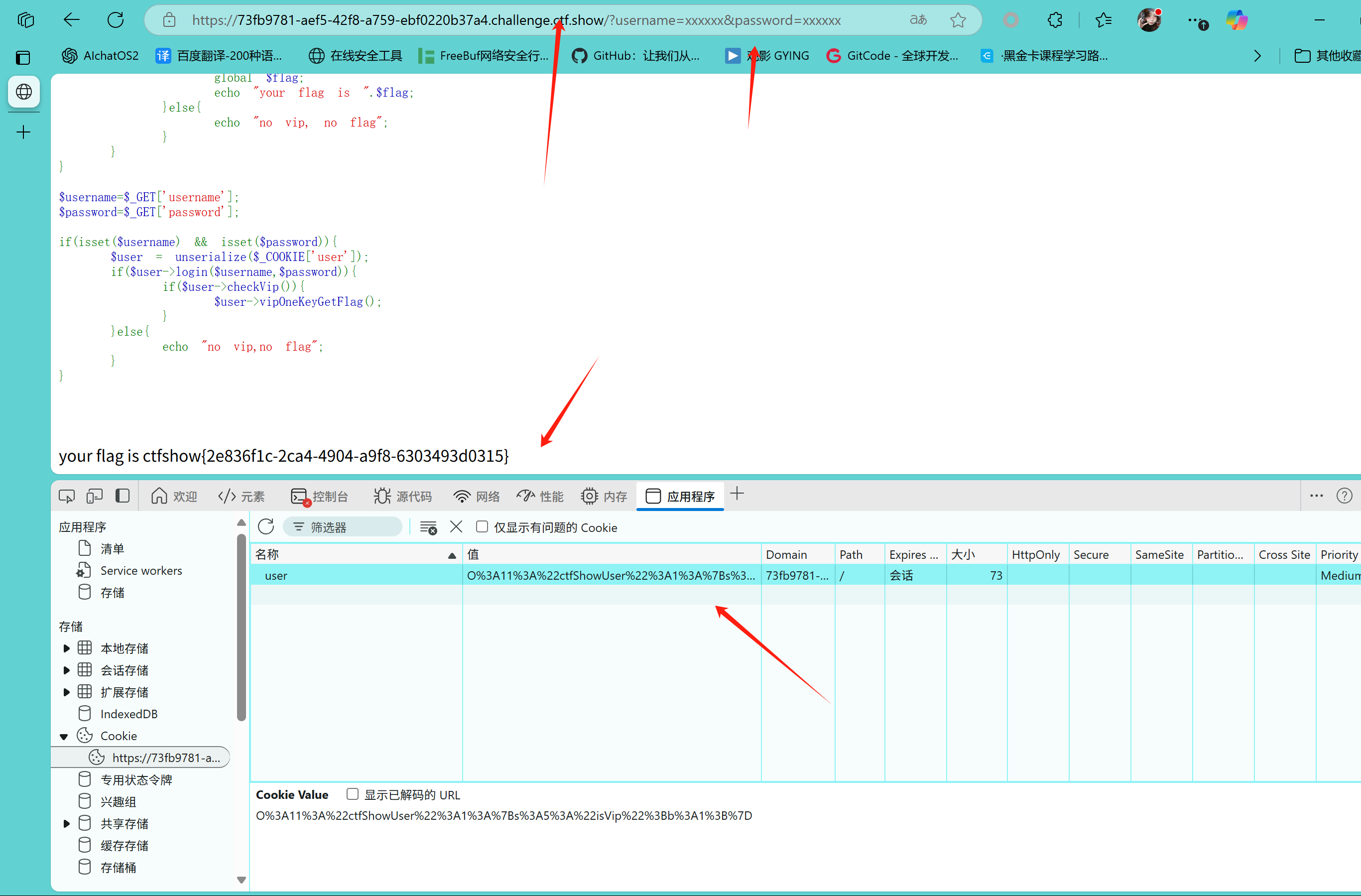Image resolution: width=1361 pixels, height=896 pixels.
Task: Check the show URL-decoded value checkbox
Action: coord(353,794)
